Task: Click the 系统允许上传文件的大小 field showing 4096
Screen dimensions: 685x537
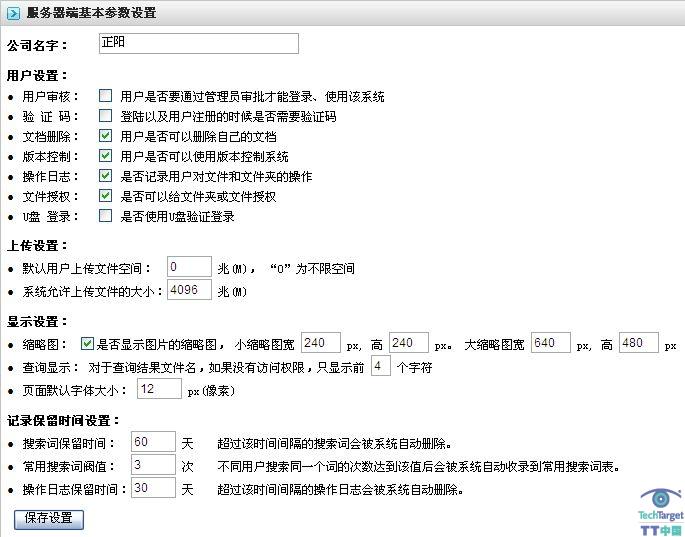Action: (x=189, y=290)
